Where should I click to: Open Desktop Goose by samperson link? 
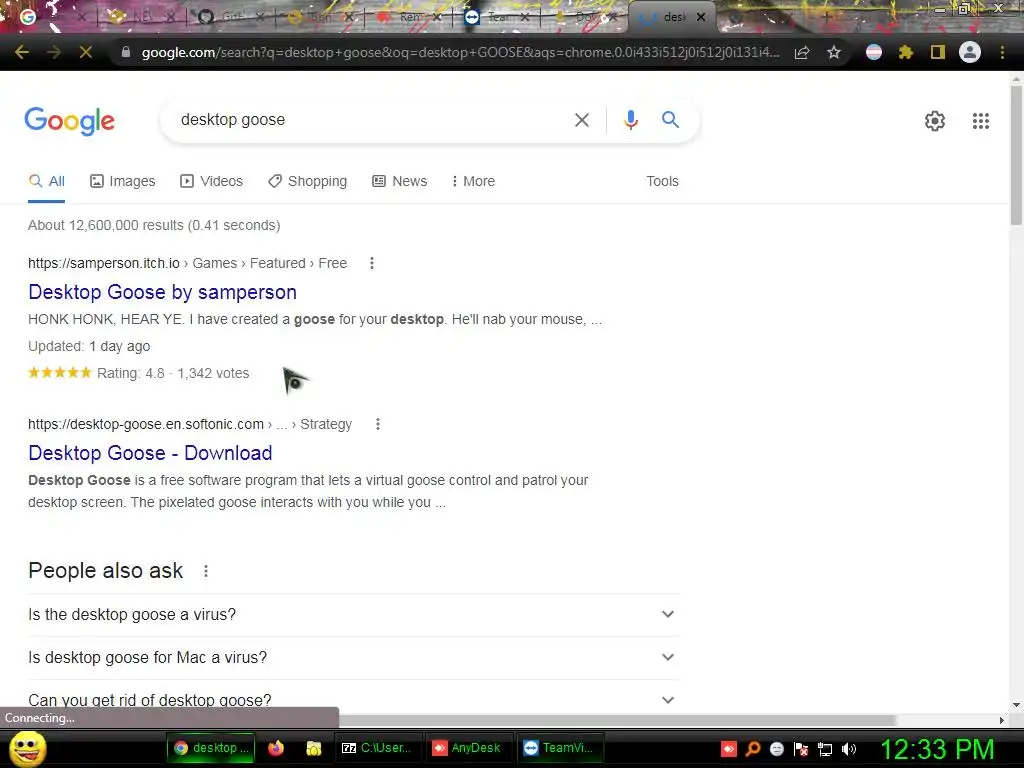pyautogui.click(x=163, y=292)
